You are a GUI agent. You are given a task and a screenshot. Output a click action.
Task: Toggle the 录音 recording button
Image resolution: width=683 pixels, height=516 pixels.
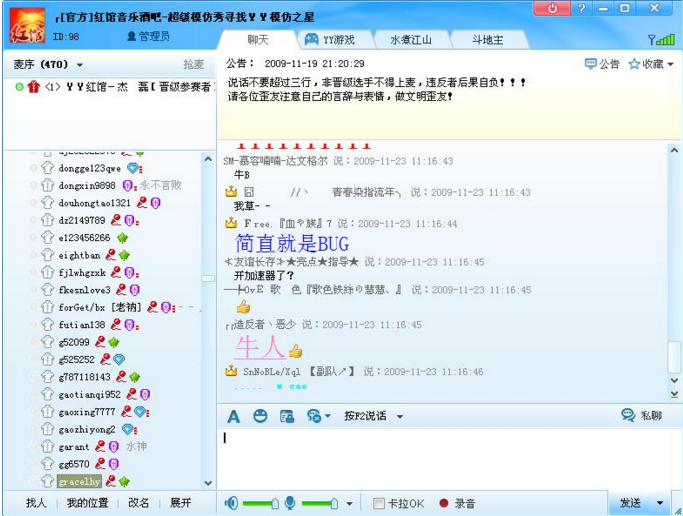coord(444,503)
